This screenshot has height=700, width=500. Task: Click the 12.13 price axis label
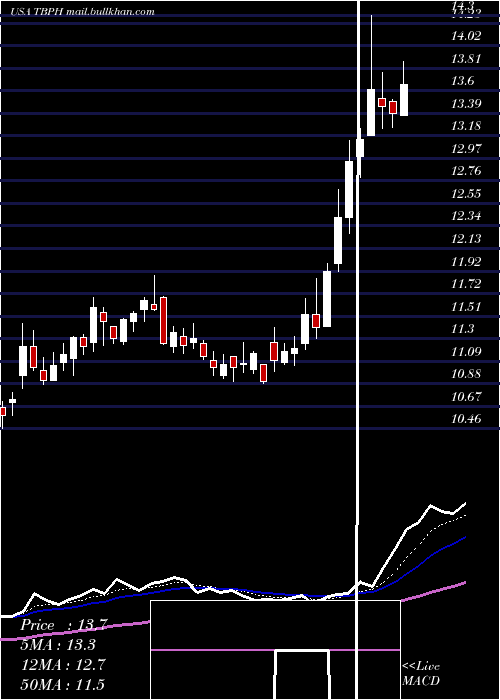point(466,239)
